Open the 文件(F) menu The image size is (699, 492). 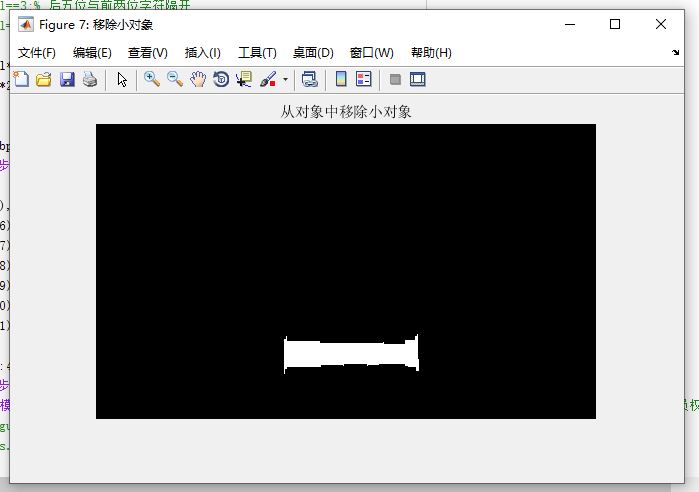click(37, 53)
